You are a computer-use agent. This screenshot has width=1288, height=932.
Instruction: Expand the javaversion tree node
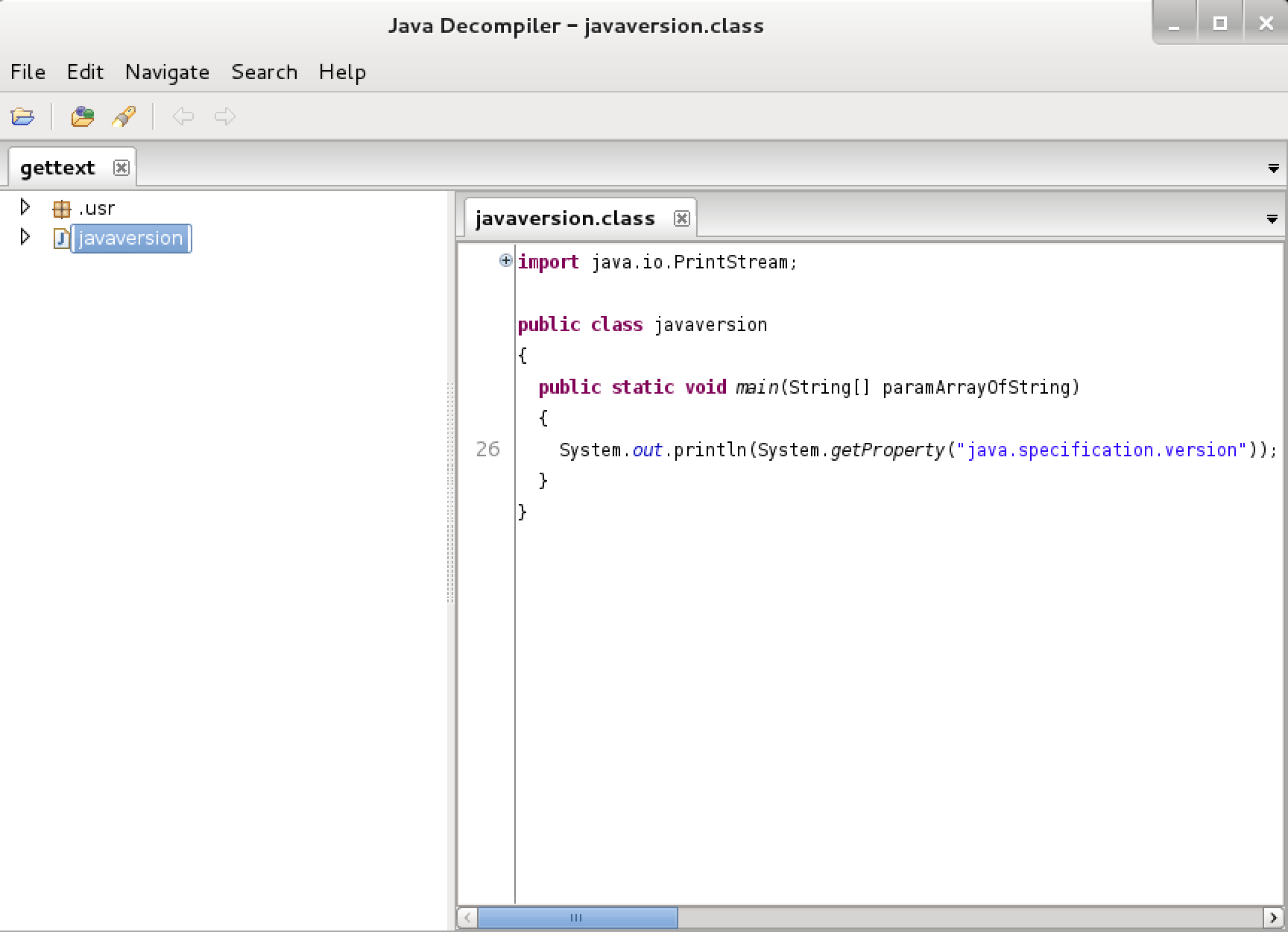tap(25, 237)
